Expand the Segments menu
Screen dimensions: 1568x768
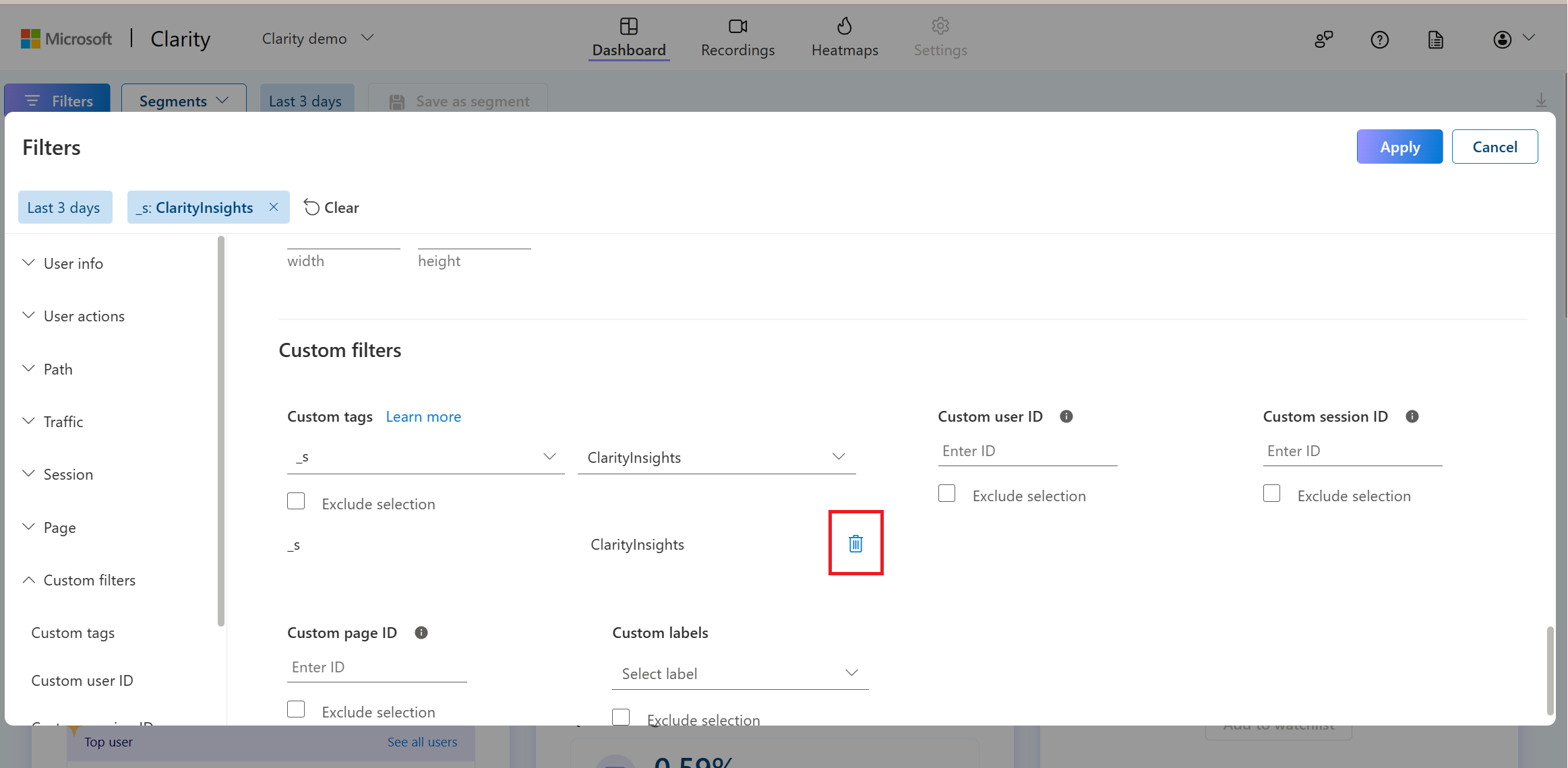point(183,100)
